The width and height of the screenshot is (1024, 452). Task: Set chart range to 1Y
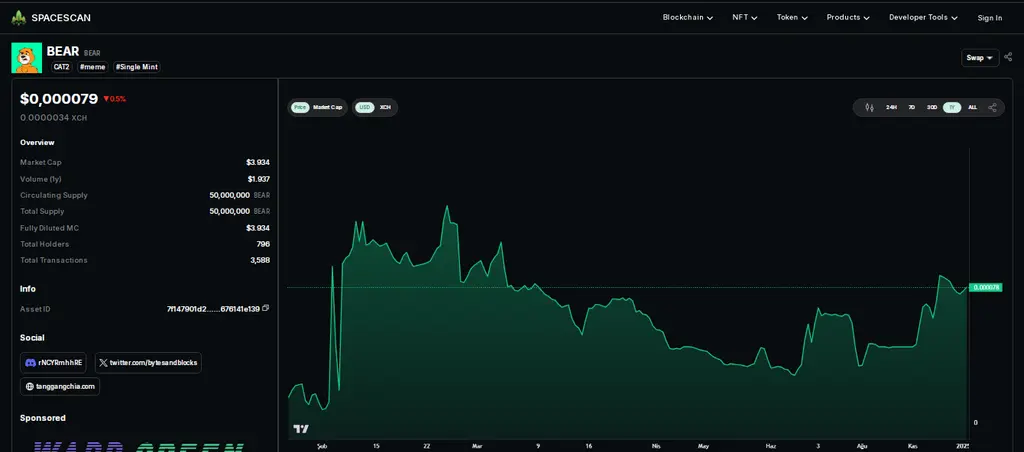point(952,107)
